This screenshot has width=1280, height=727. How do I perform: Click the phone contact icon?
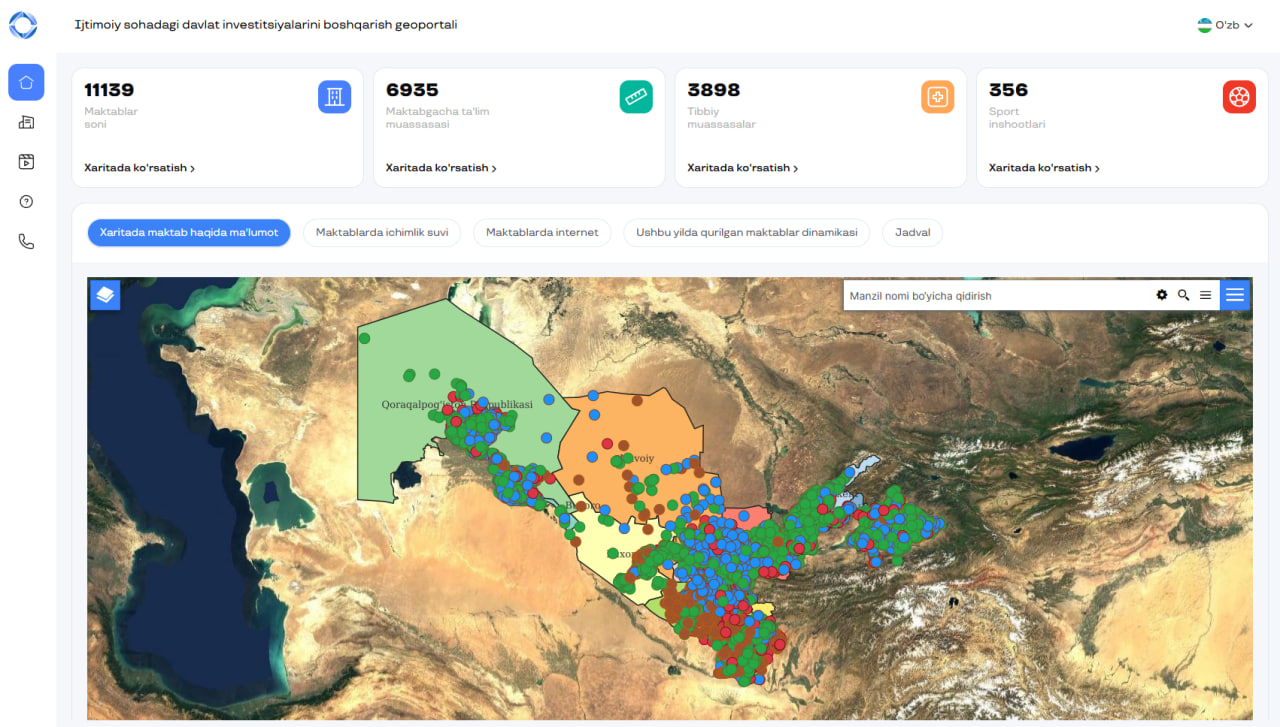click(x=26, y=242)
